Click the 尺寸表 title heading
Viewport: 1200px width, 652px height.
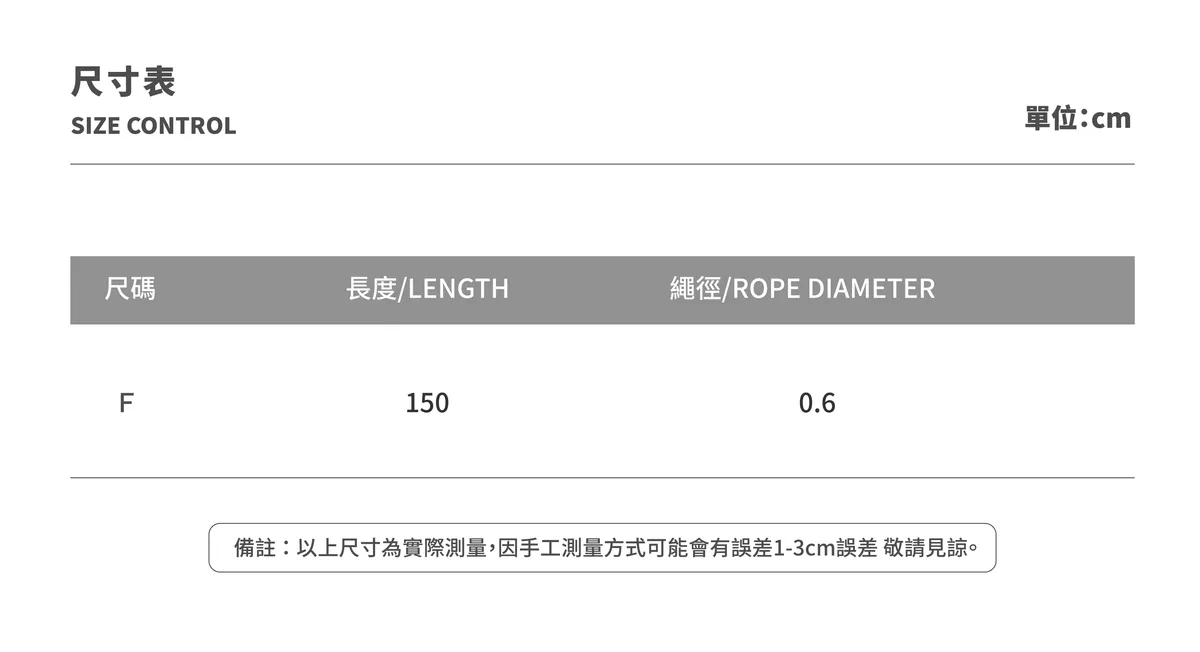[123, 82]
